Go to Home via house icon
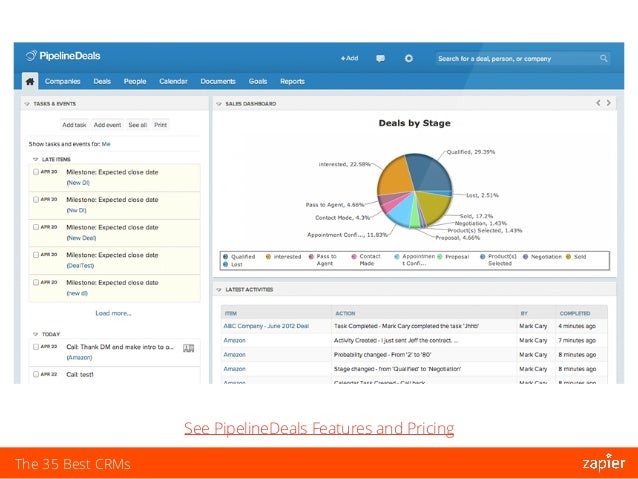This screenshot has height=479, width=638. (30, 81)
